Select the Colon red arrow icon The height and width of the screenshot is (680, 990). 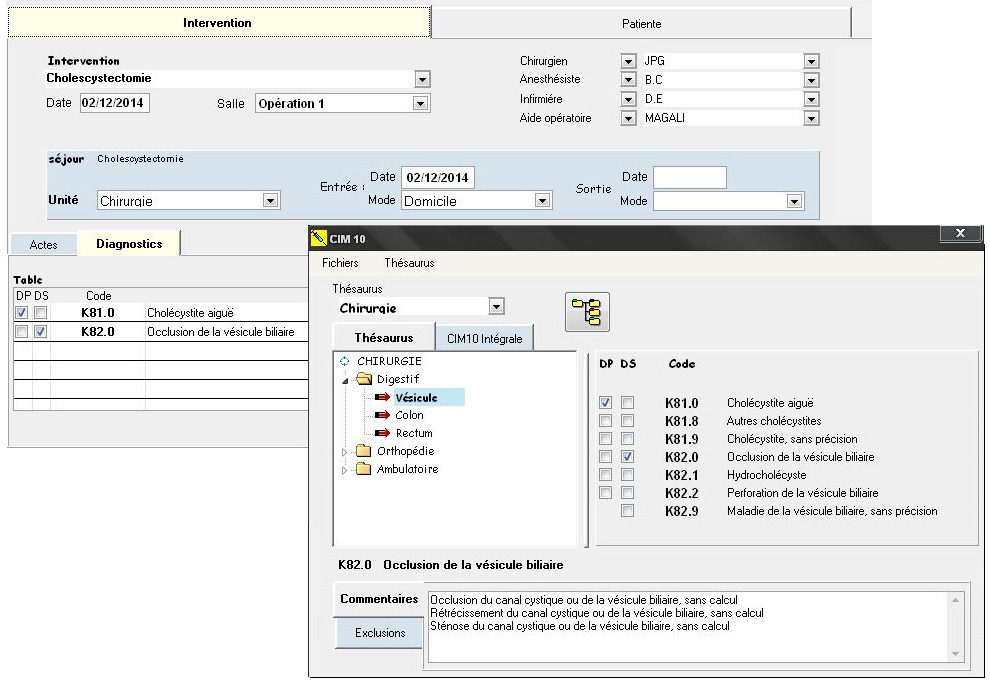click(382, 415)
